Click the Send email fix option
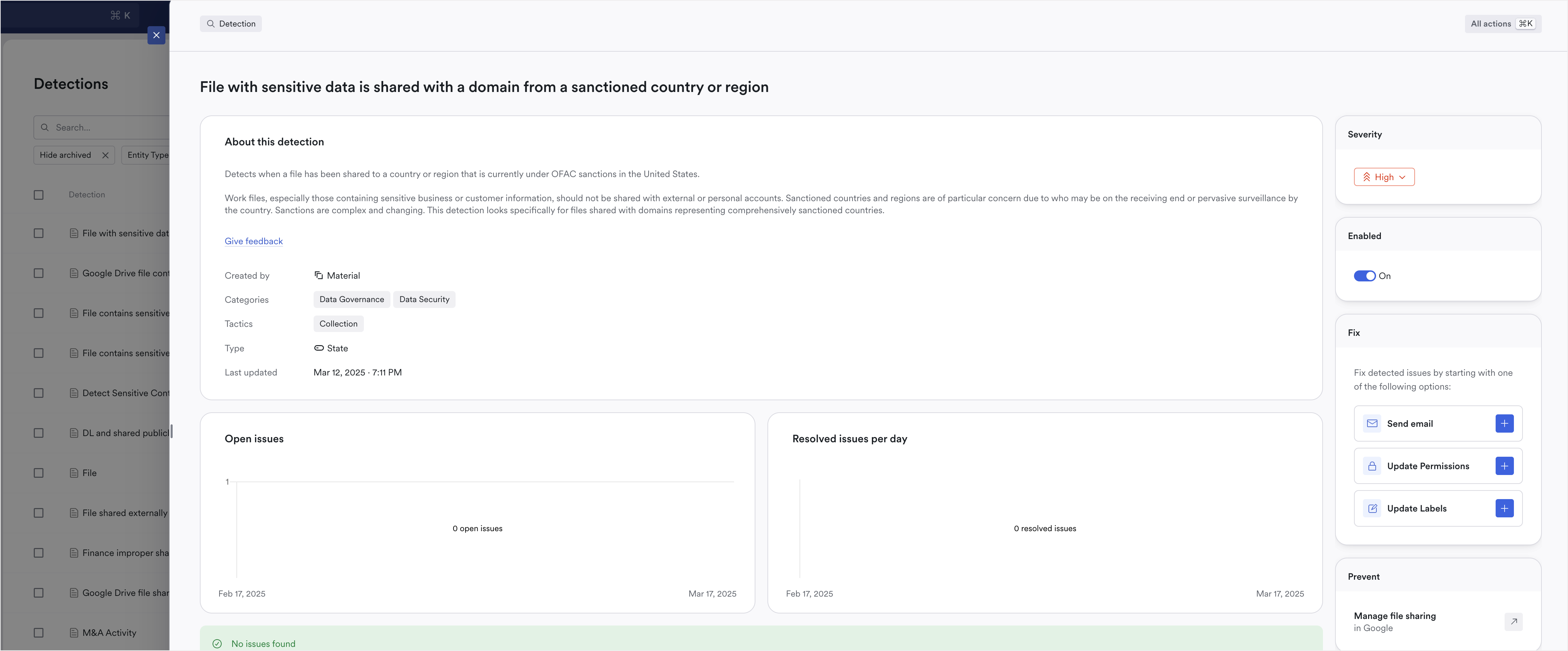This screenshot has height=651, width=1568. [x=1438, y=423]
